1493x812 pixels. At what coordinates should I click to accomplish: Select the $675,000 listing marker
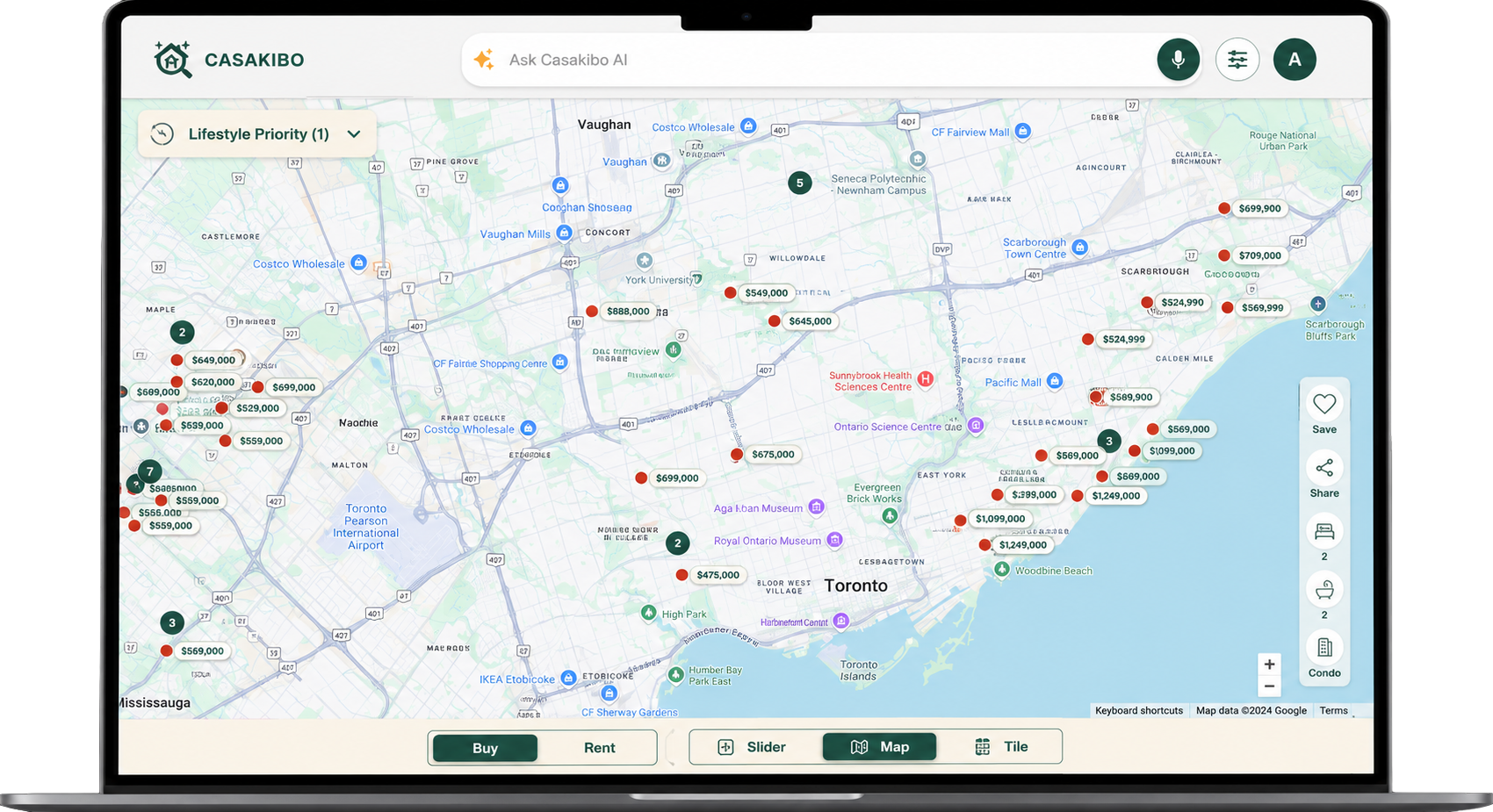pyautogui.click(x=765, y=455)
